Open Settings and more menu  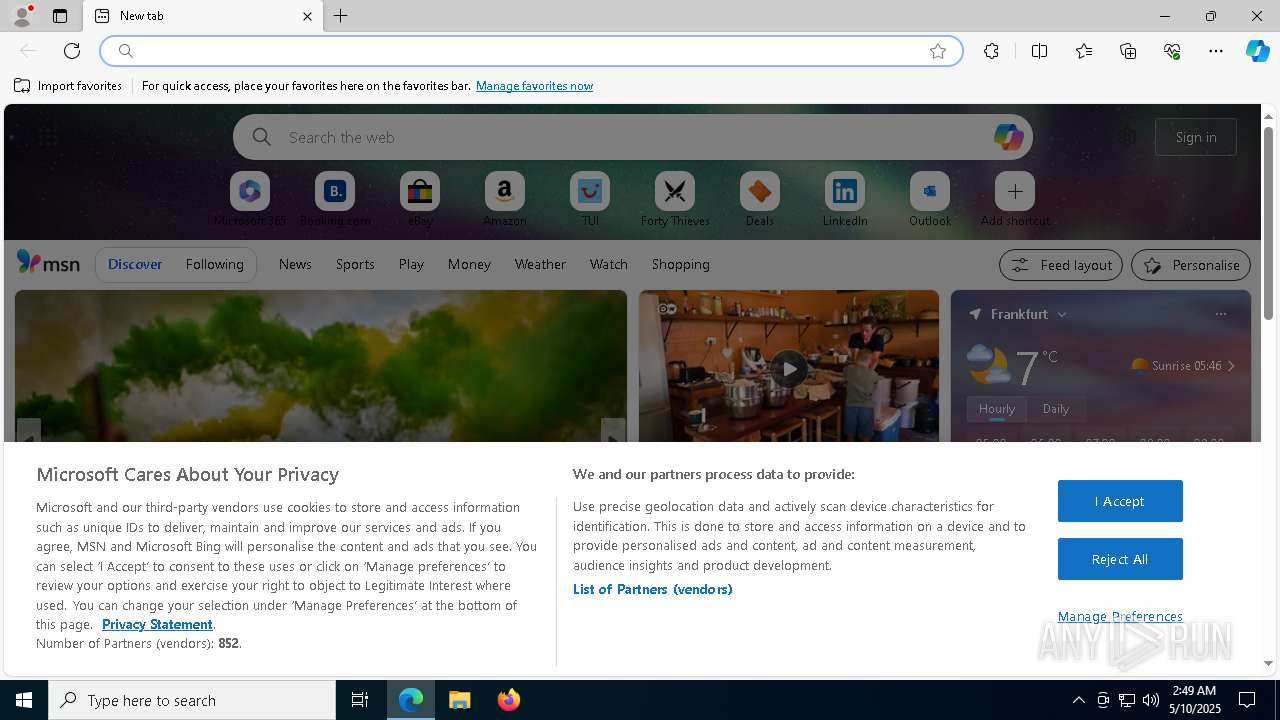(x=1216, y=51)
